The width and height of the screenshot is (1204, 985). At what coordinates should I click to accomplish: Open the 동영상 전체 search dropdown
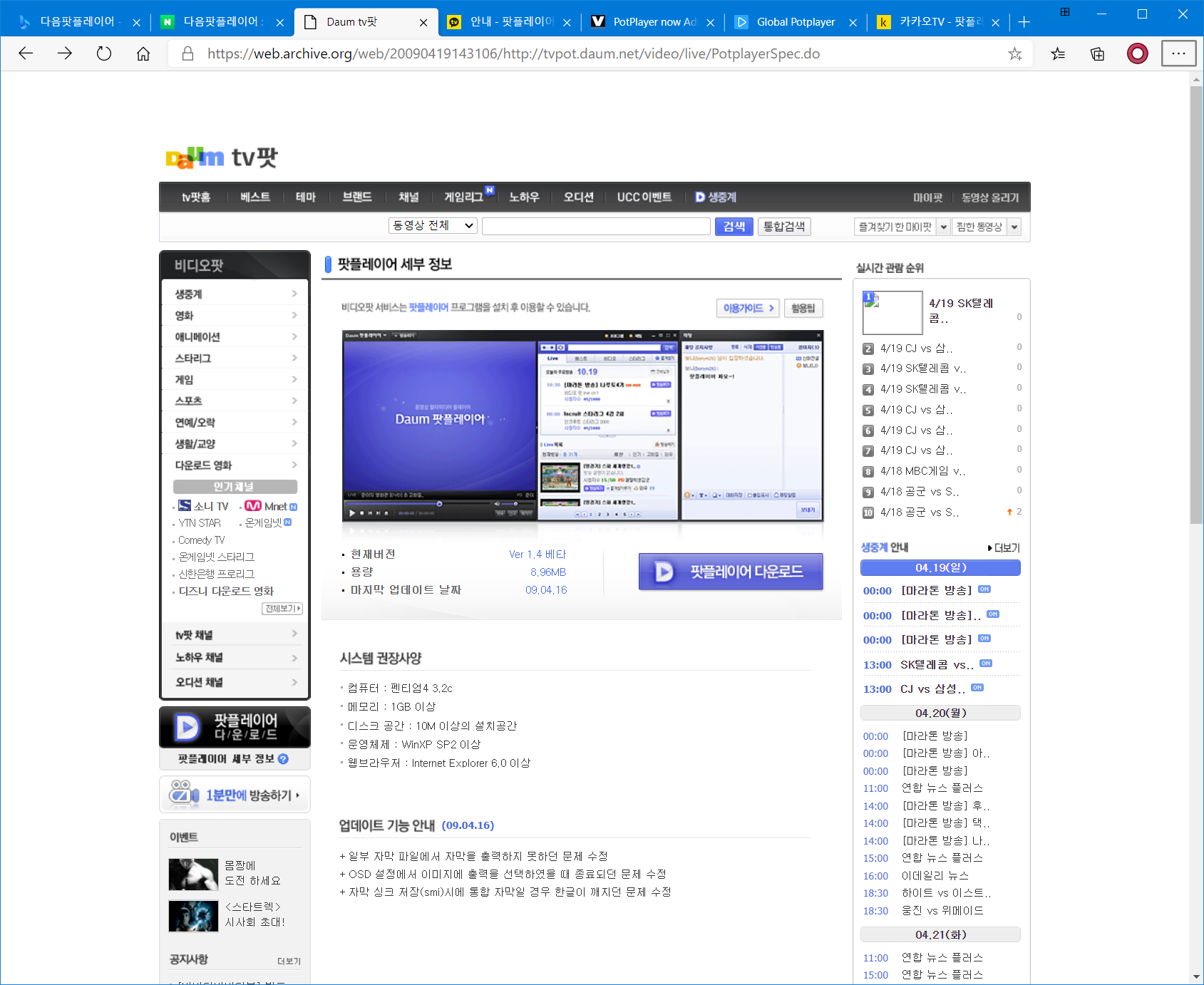(433, 226)
